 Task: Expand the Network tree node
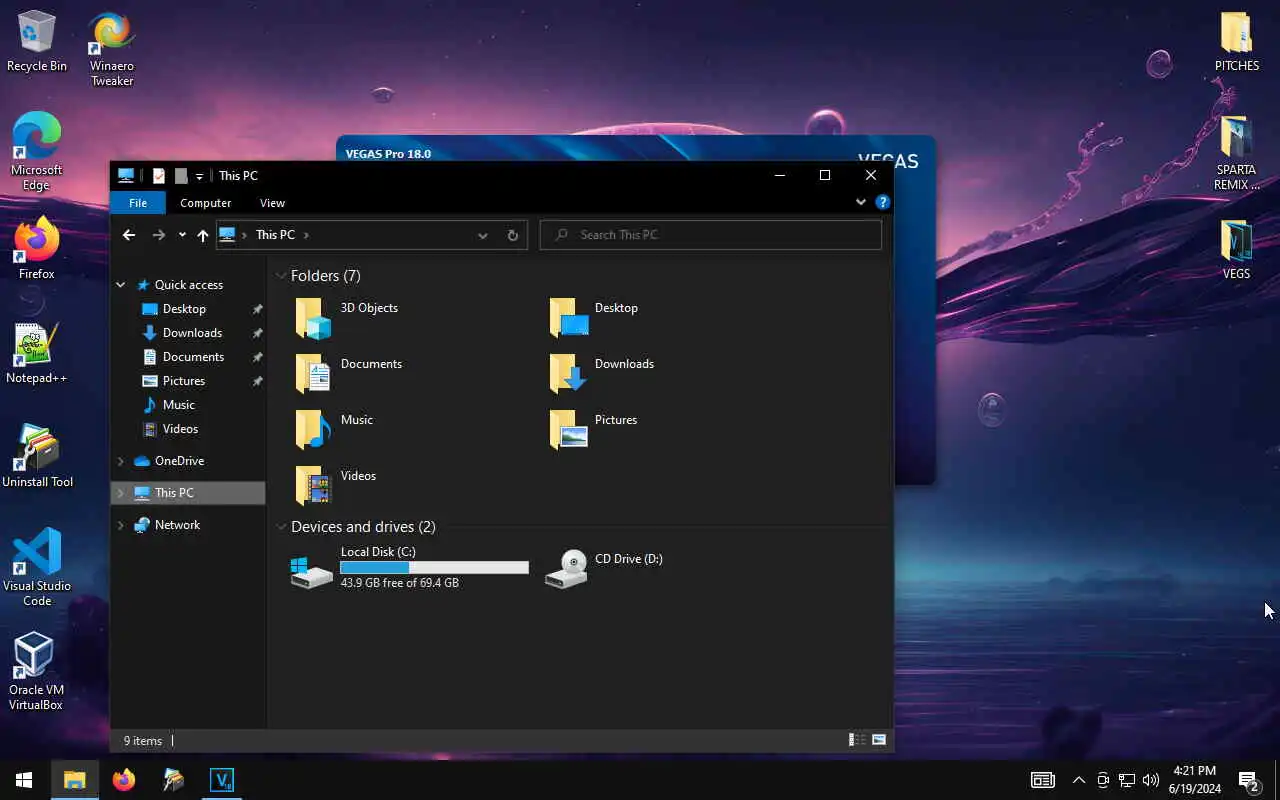[121, 525]
